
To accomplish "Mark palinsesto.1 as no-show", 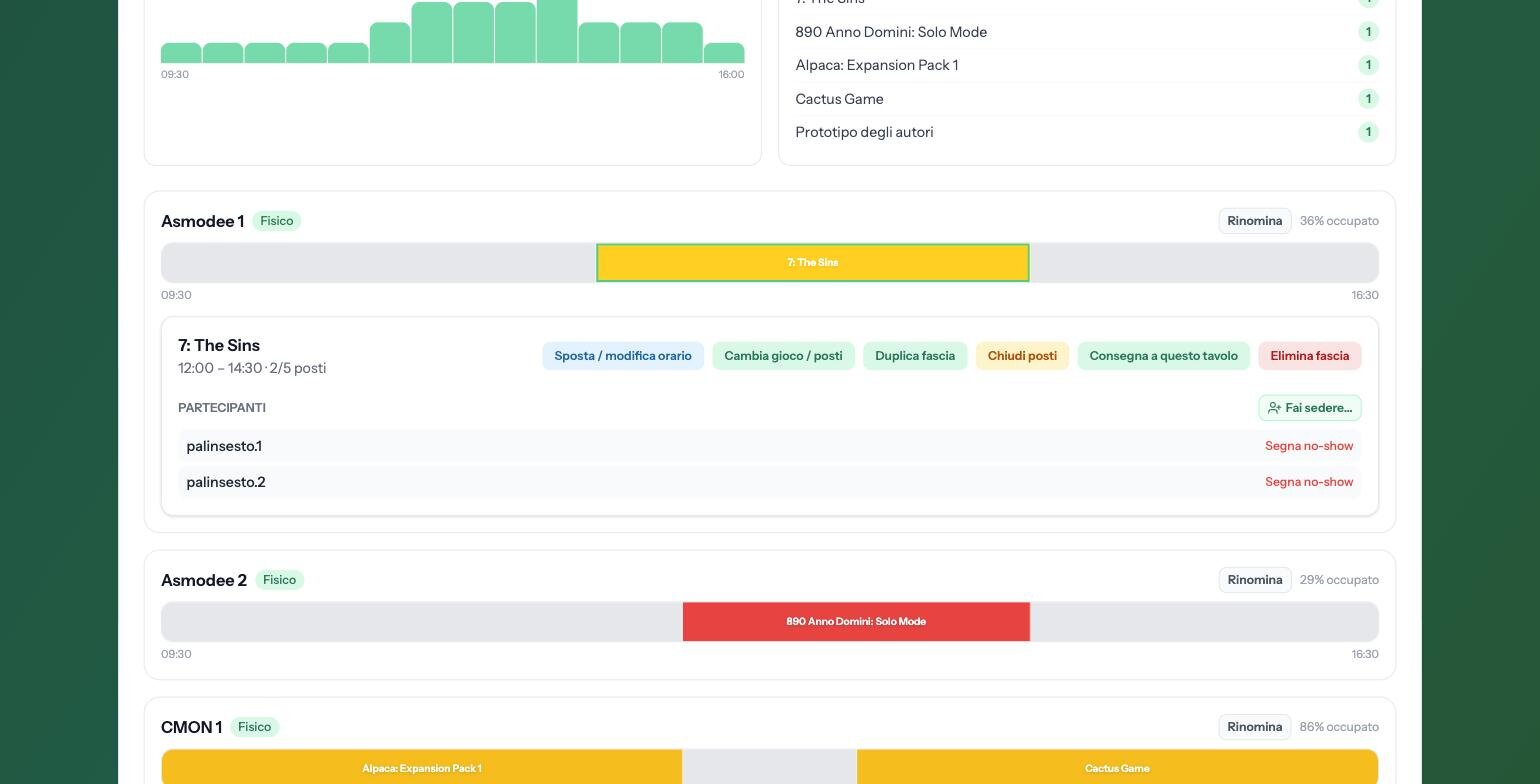I will pos(1309,446).
